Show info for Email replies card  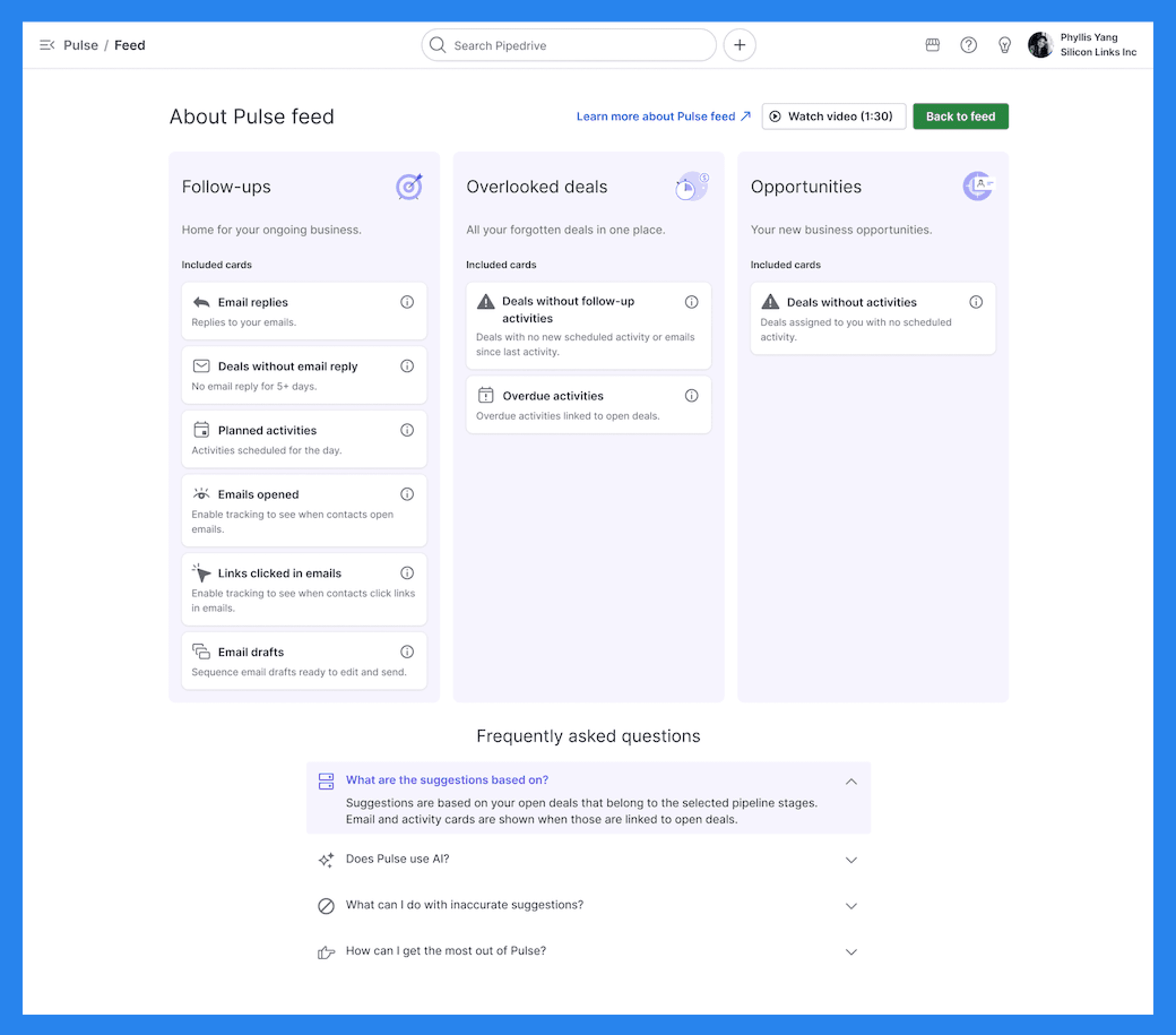pyautogui.click(x=407, y=302)
